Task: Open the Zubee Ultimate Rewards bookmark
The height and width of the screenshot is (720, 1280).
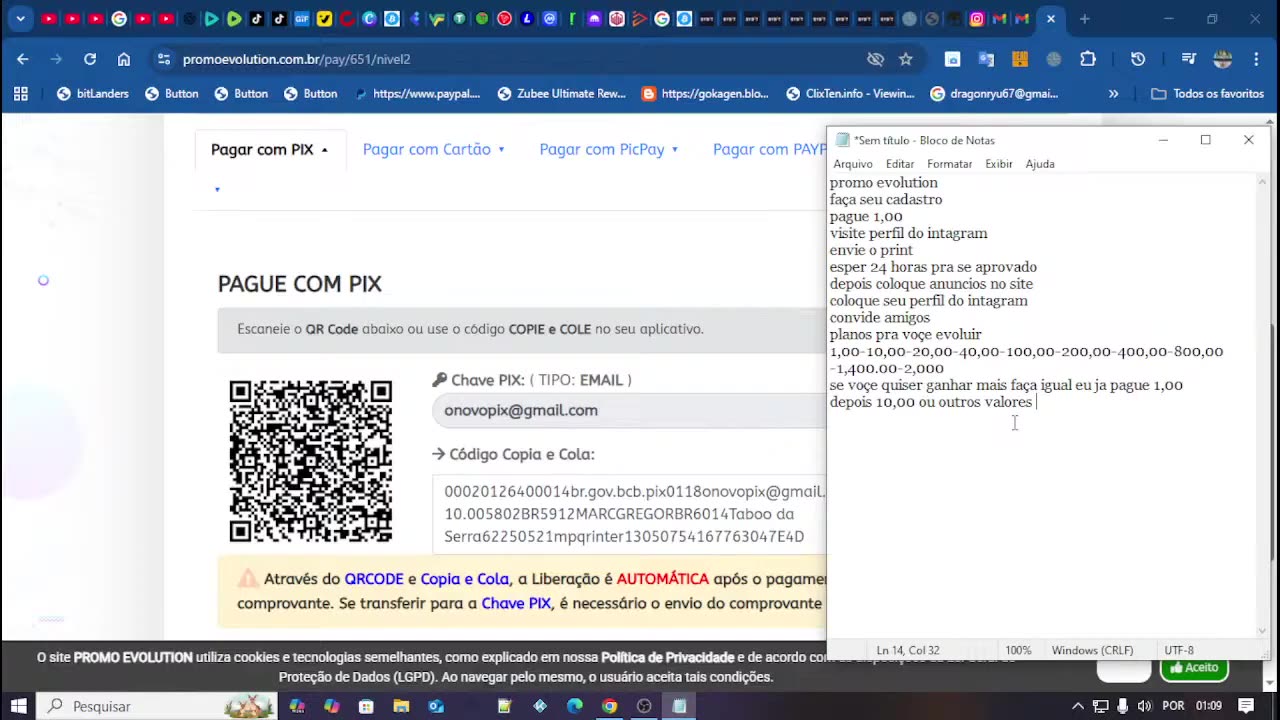Action: coord(561,94)
